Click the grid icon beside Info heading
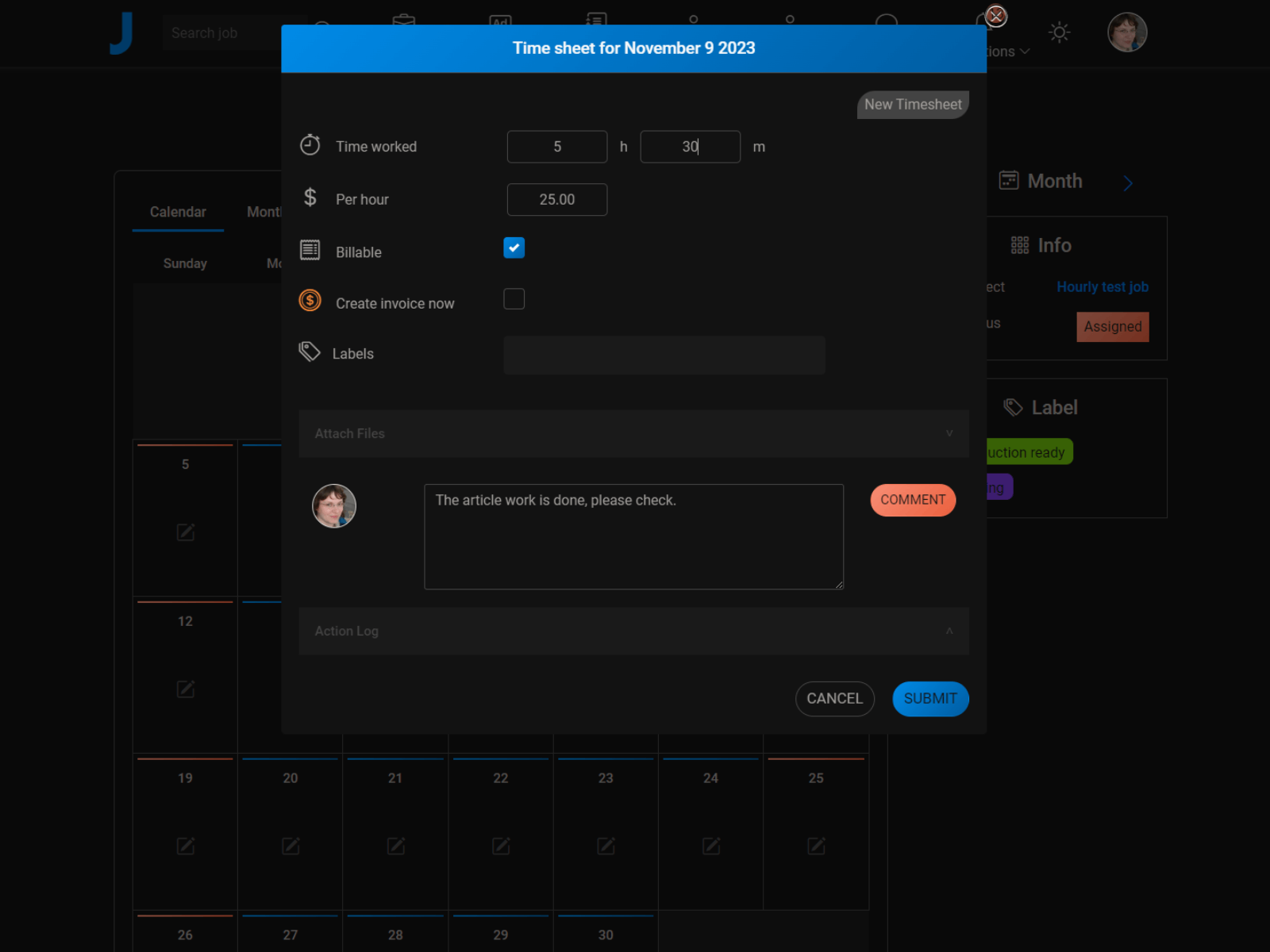 [x=1020, y=245]
